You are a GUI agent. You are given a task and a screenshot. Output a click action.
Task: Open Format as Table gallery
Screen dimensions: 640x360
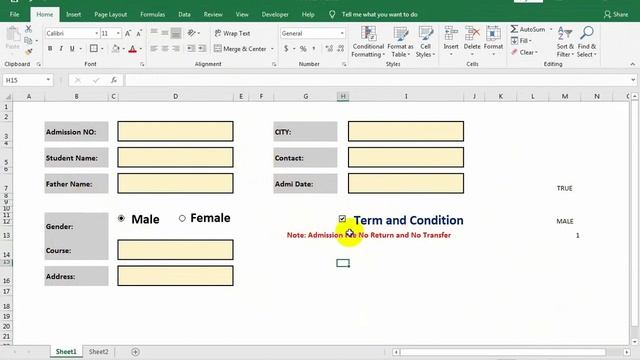coord(400,42)
